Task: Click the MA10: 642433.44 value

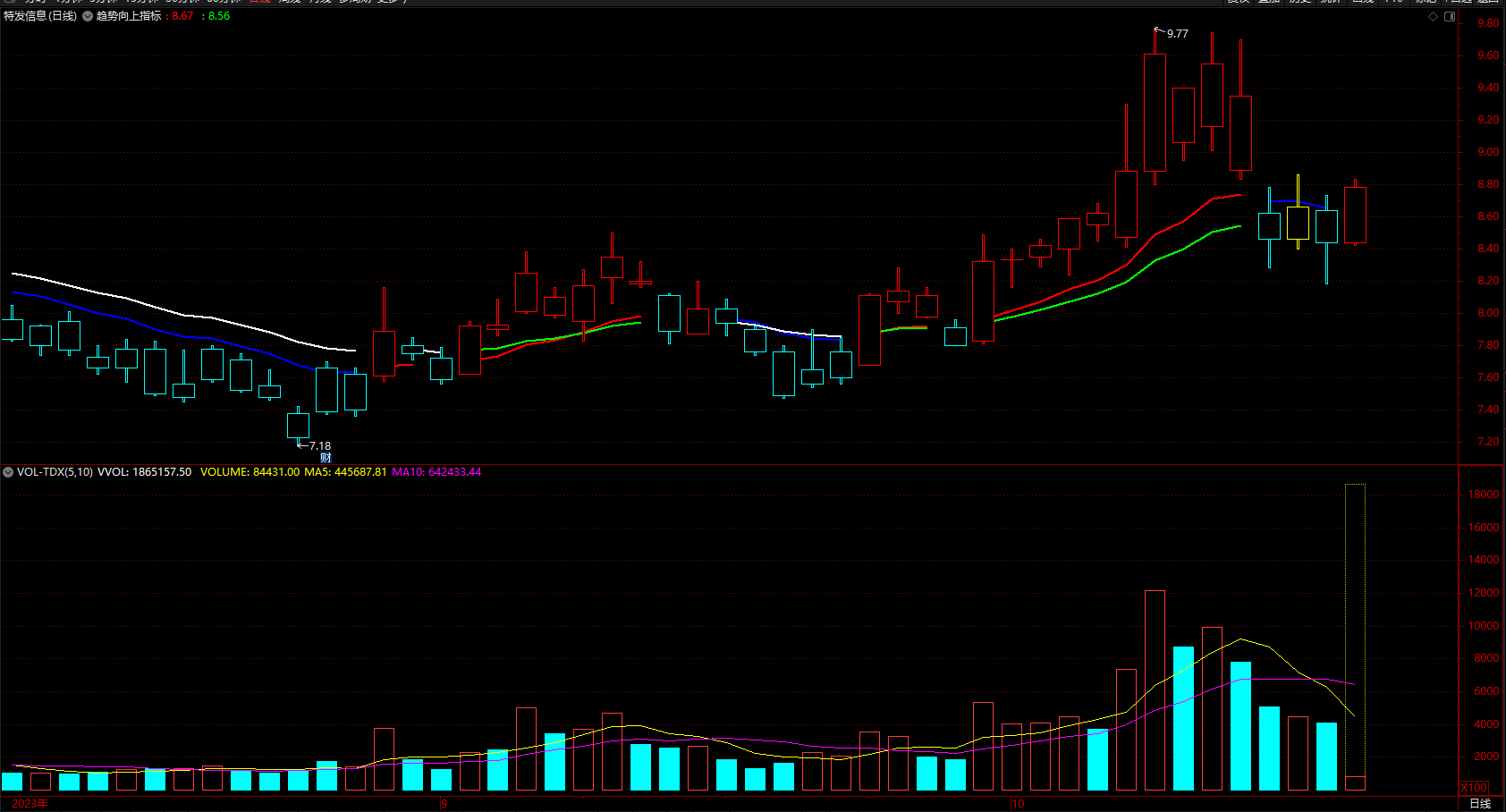Action: pyautogui.click(x=436, y=472)
